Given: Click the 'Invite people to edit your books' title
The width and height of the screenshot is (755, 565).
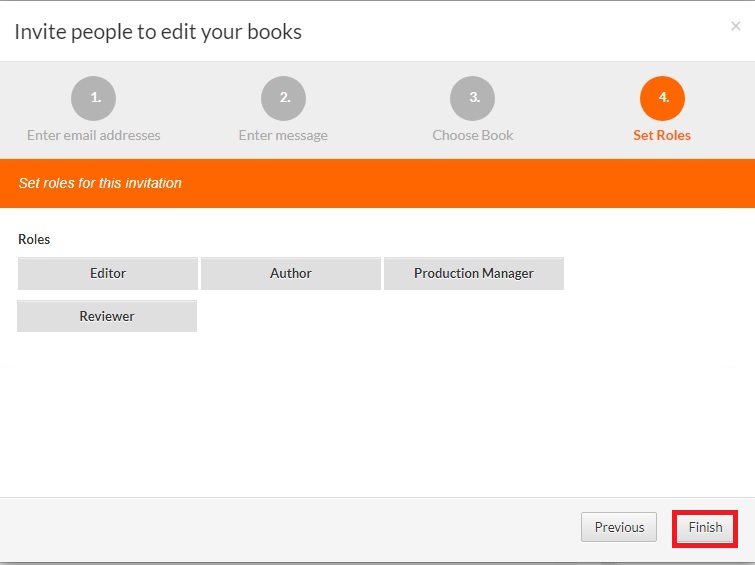Looking at the screenshot, I should point(158,32).
